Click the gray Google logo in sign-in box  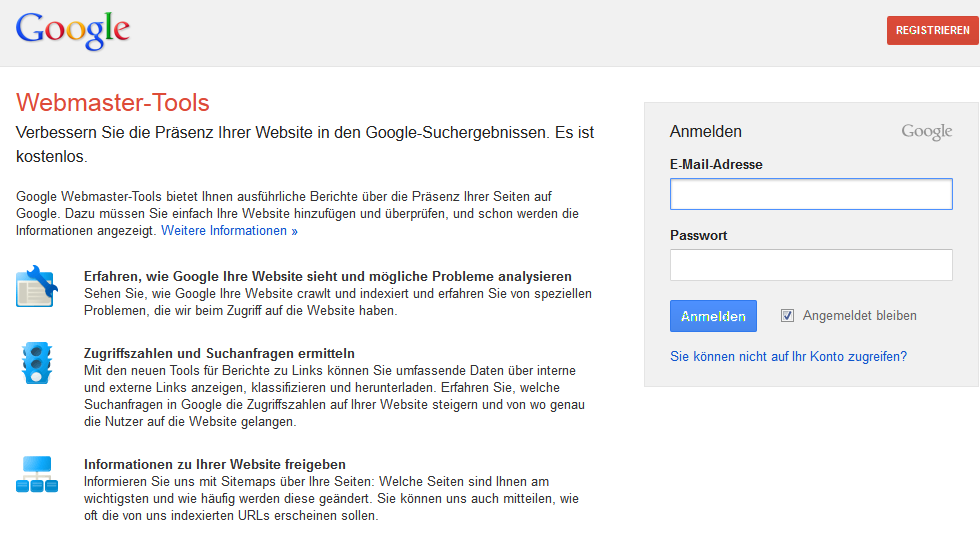926,132
